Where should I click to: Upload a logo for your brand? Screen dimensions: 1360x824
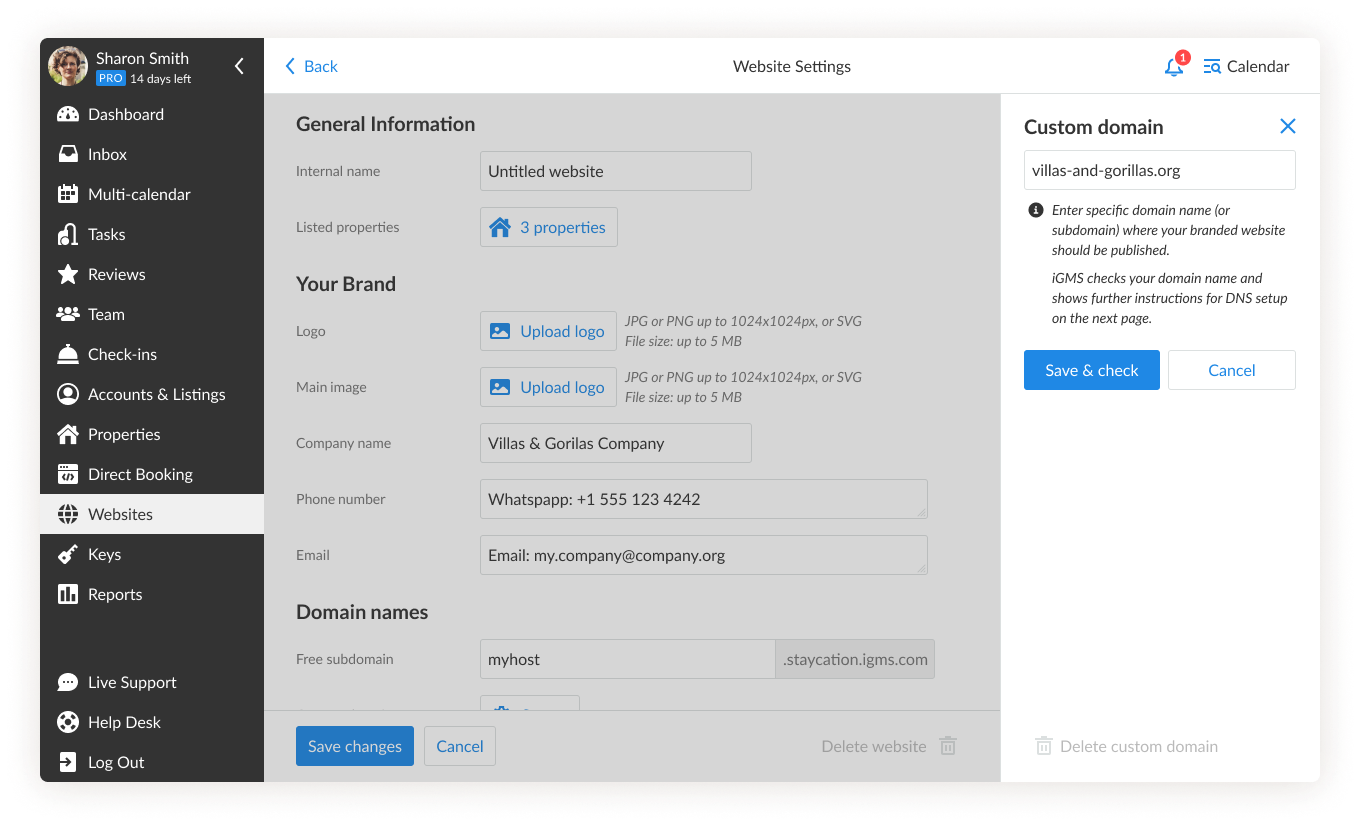point(548,331)
